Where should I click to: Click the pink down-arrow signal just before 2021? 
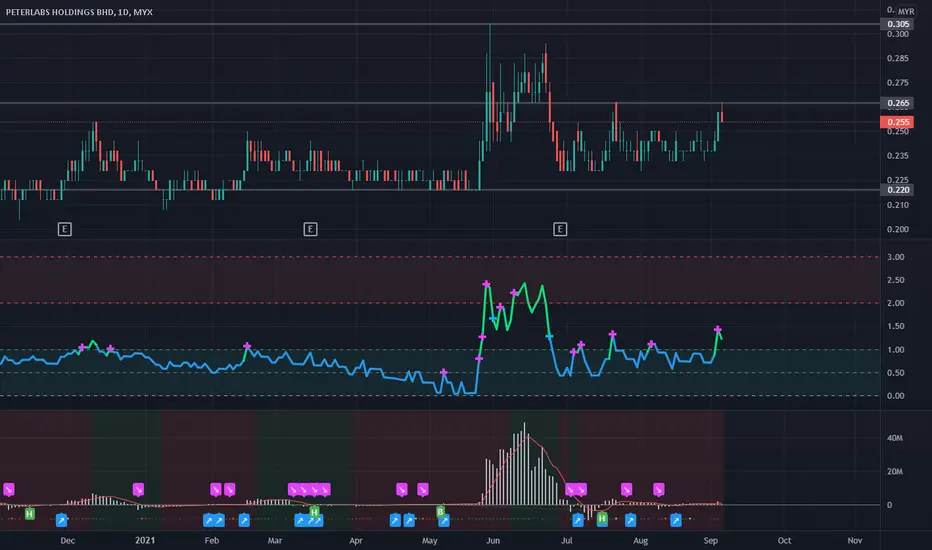[x=138, y=489]
